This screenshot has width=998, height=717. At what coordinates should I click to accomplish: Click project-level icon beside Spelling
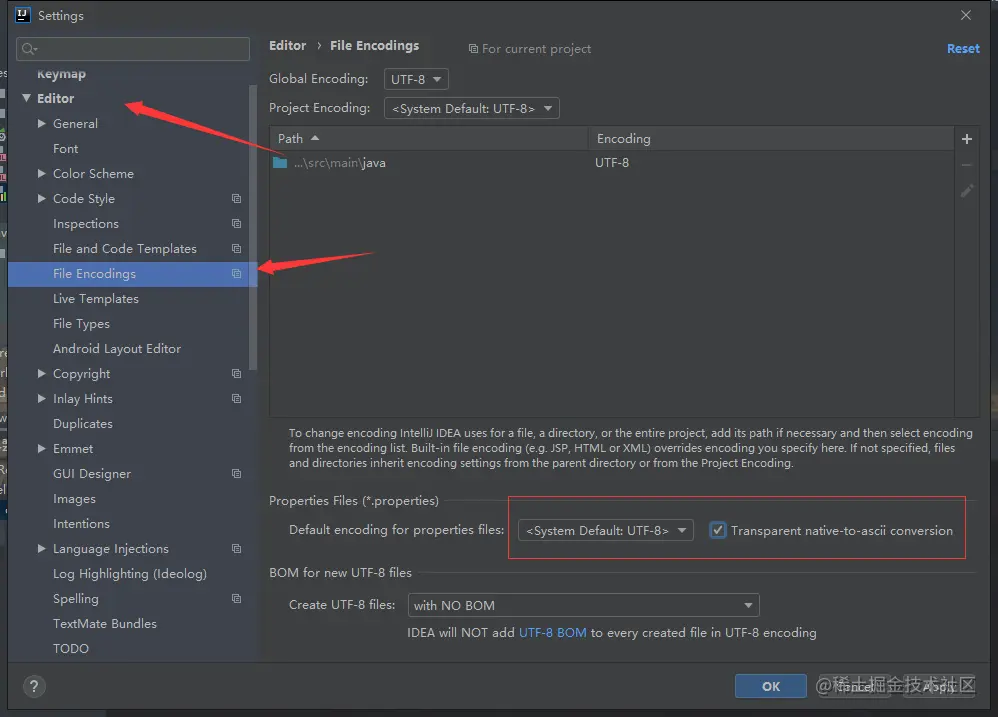(x=237, y=599)
